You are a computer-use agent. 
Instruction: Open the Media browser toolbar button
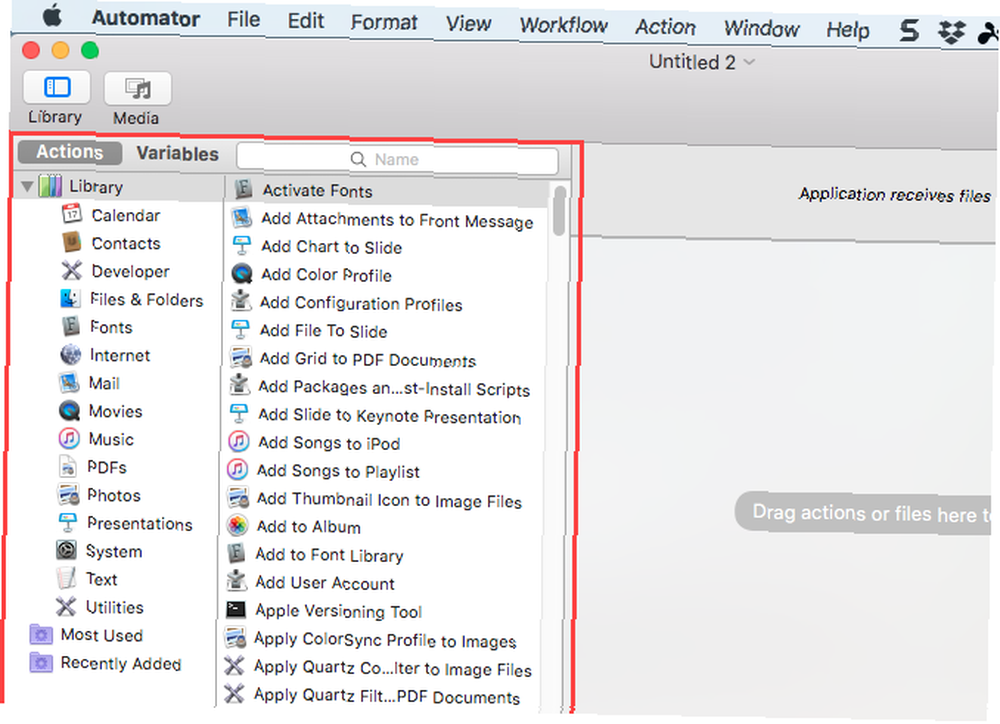pos(137,88)
